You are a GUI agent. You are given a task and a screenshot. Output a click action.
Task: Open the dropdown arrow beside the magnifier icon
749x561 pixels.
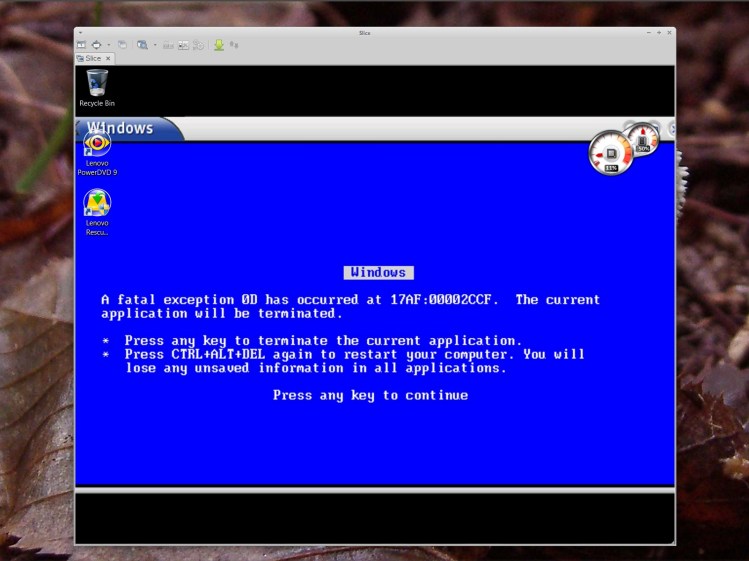click(x=155, y=45)
